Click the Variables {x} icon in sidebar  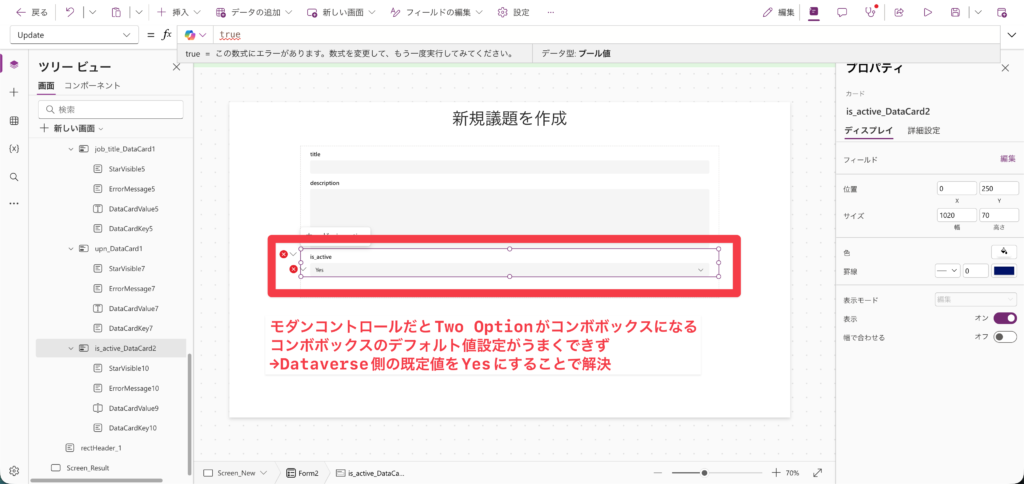click(14, 148)
